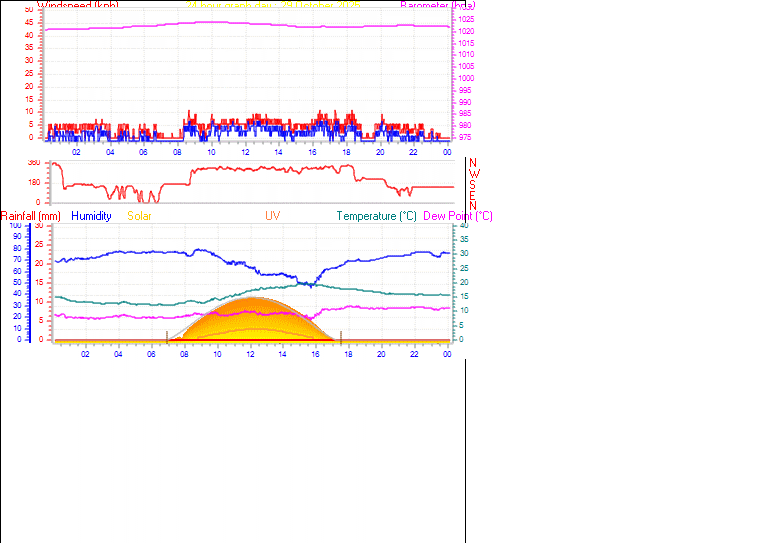Click barometer axis value 985
Screen dimensions: 761x543
(465, 114)
